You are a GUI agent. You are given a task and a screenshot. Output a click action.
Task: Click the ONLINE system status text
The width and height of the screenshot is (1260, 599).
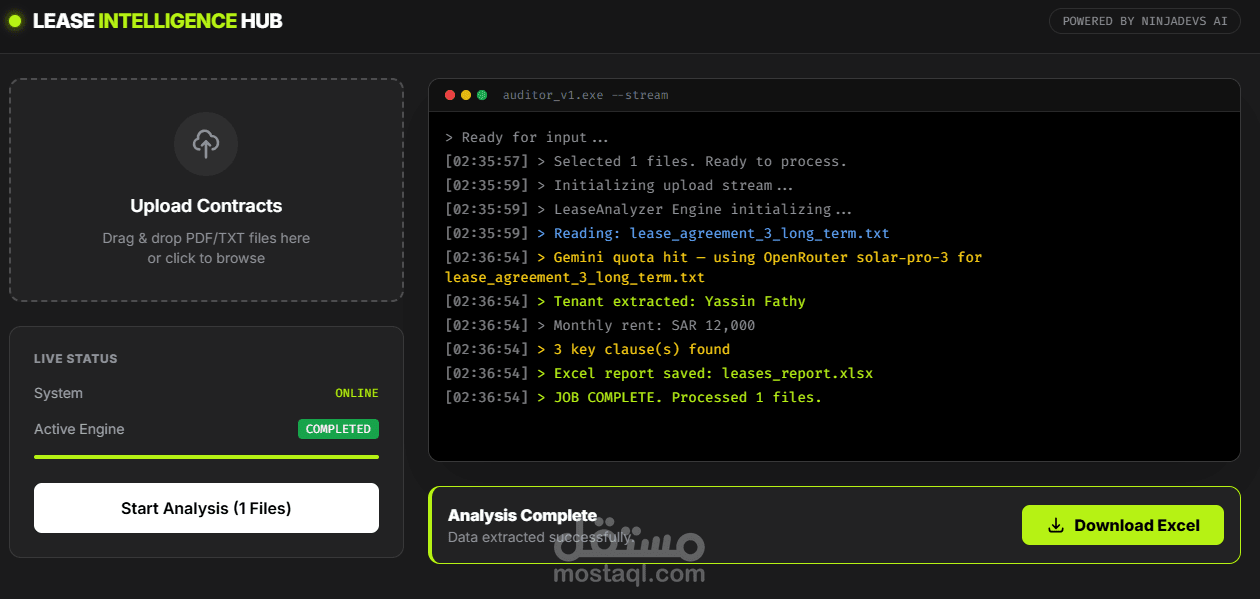click(x=357, y=393)
